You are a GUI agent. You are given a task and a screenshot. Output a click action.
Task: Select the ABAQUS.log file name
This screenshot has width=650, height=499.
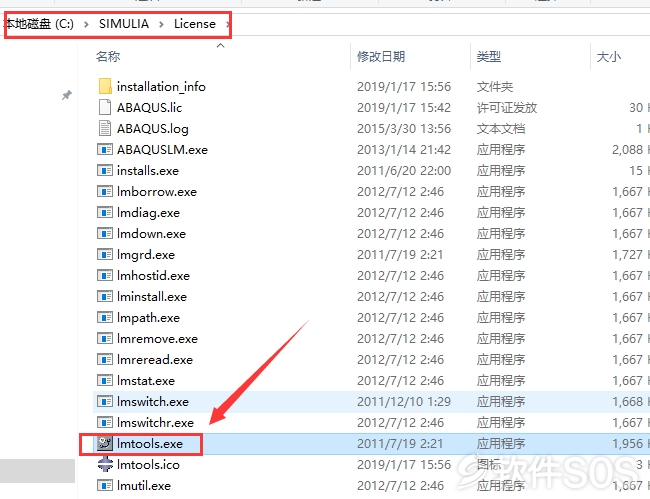click(153, 129)
